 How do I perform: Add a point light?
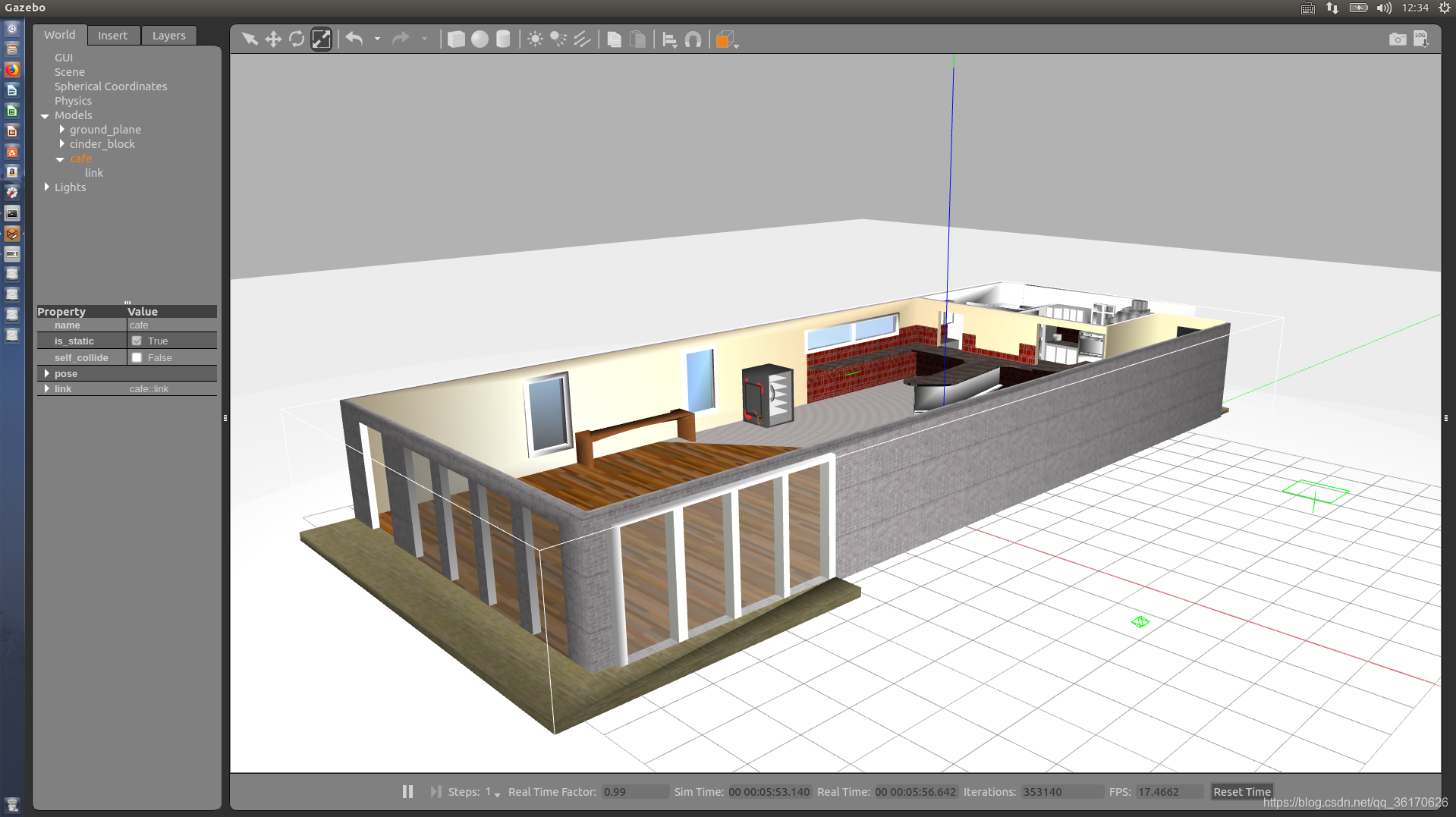click(535, 39)
